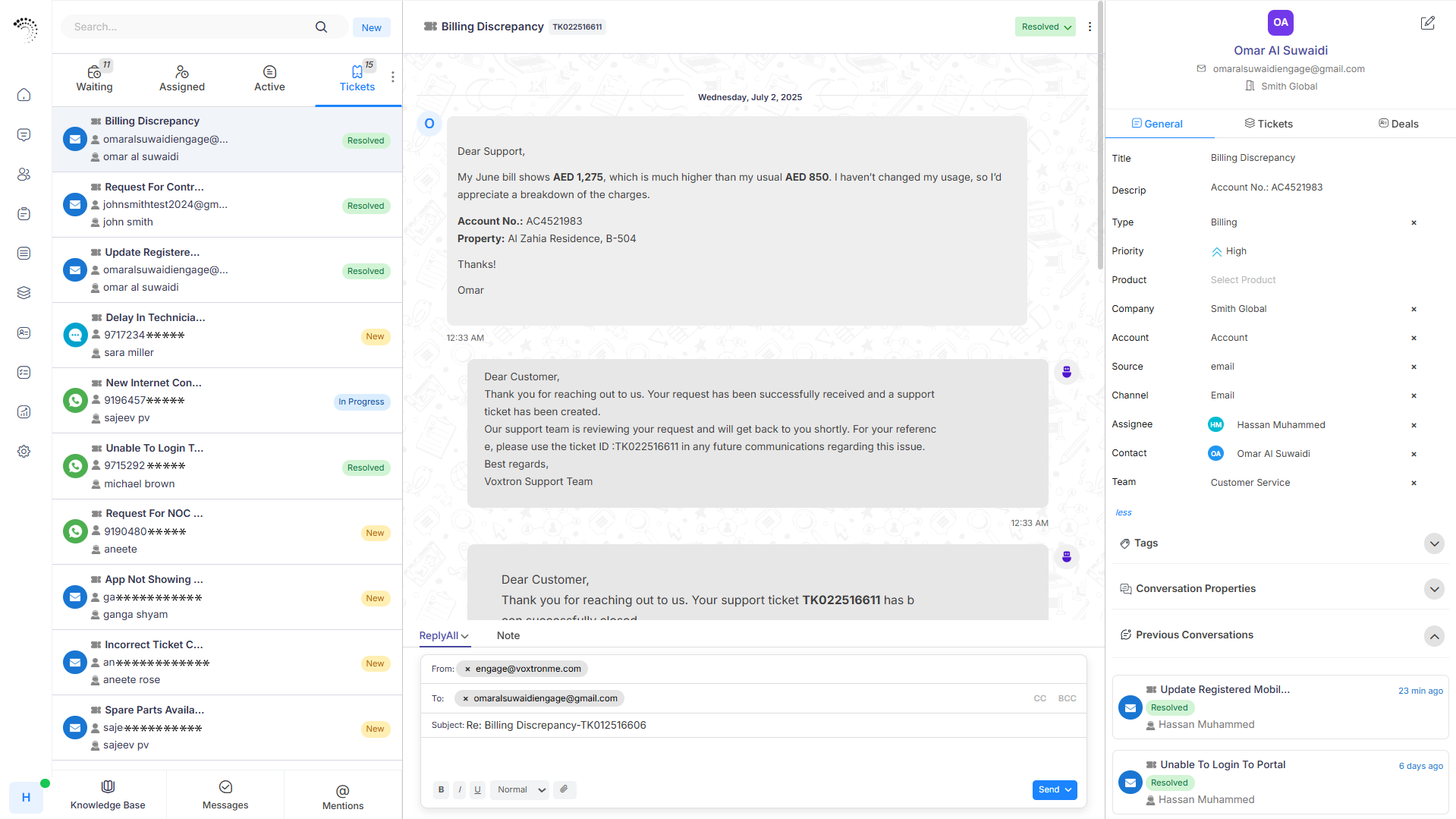The image size is (1456, 819).
Task: Remove the Hassan Muhammed assignee
Action: 1413,425
